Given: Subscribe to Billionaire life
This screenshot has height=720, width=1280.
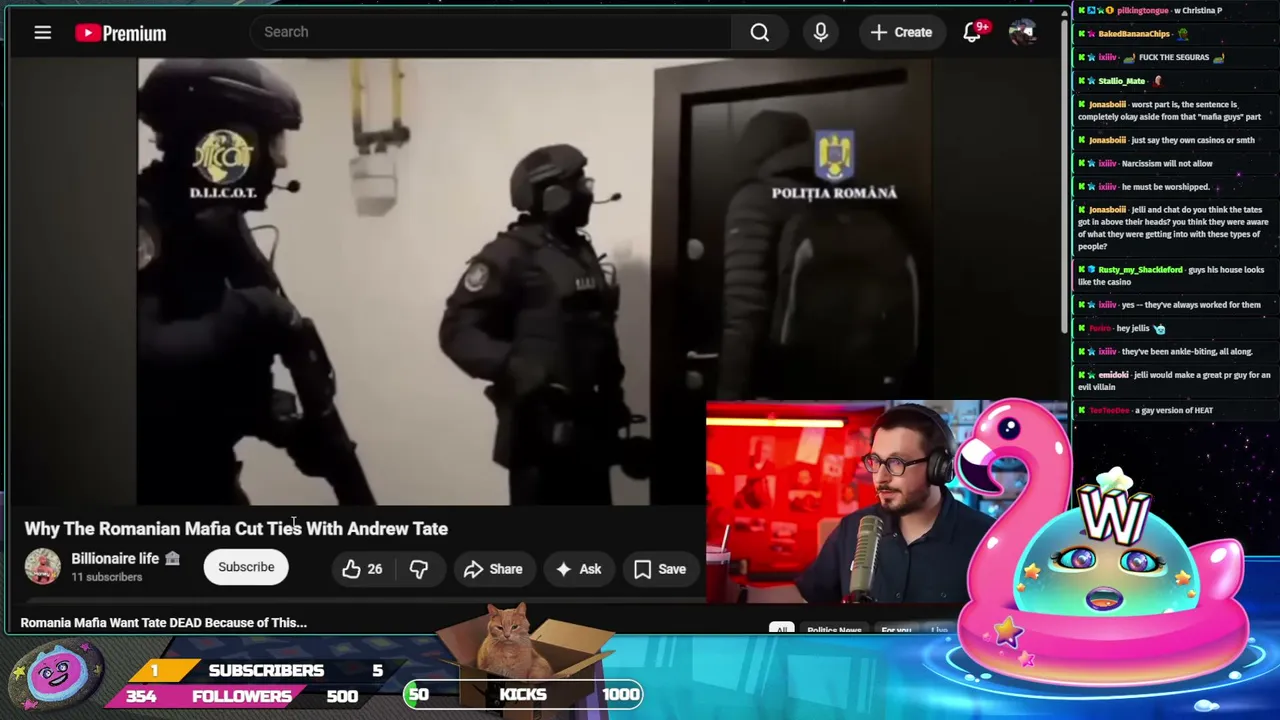Looking at the screenshot, I should coord(246,567).
